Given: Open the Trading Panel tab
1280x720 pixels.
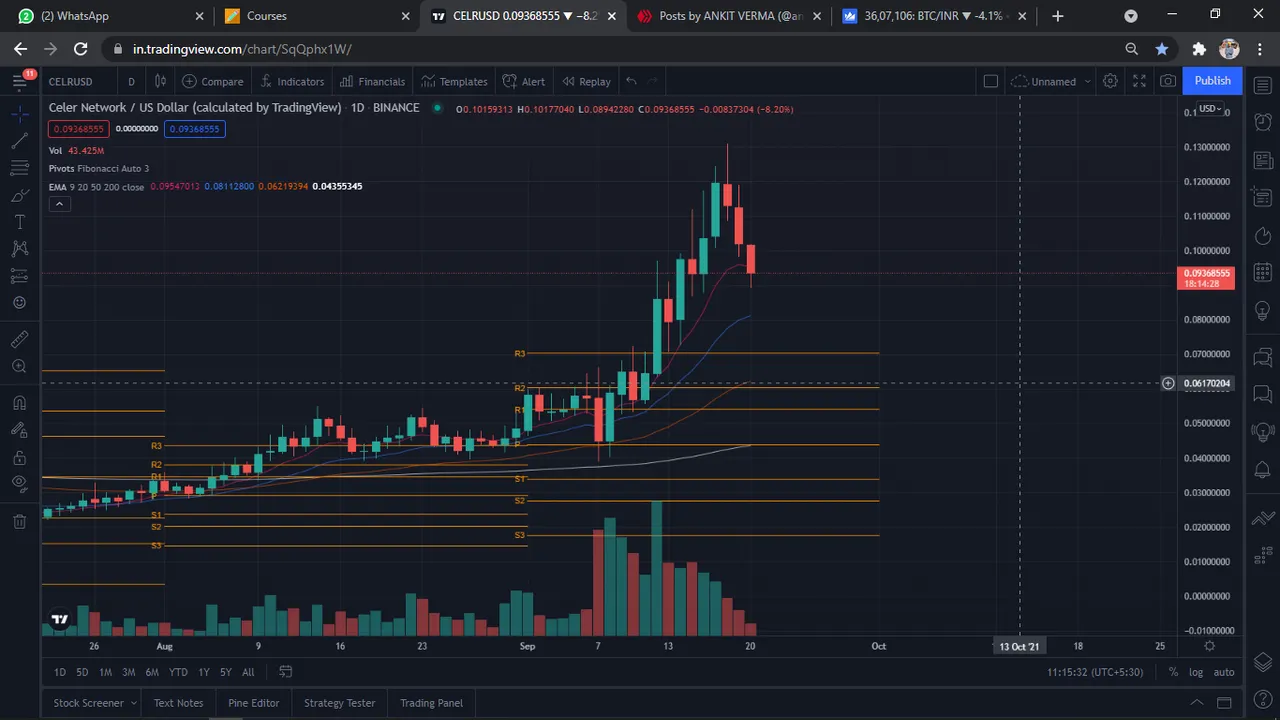Looking at the screenshot, I should click(432, 703).
